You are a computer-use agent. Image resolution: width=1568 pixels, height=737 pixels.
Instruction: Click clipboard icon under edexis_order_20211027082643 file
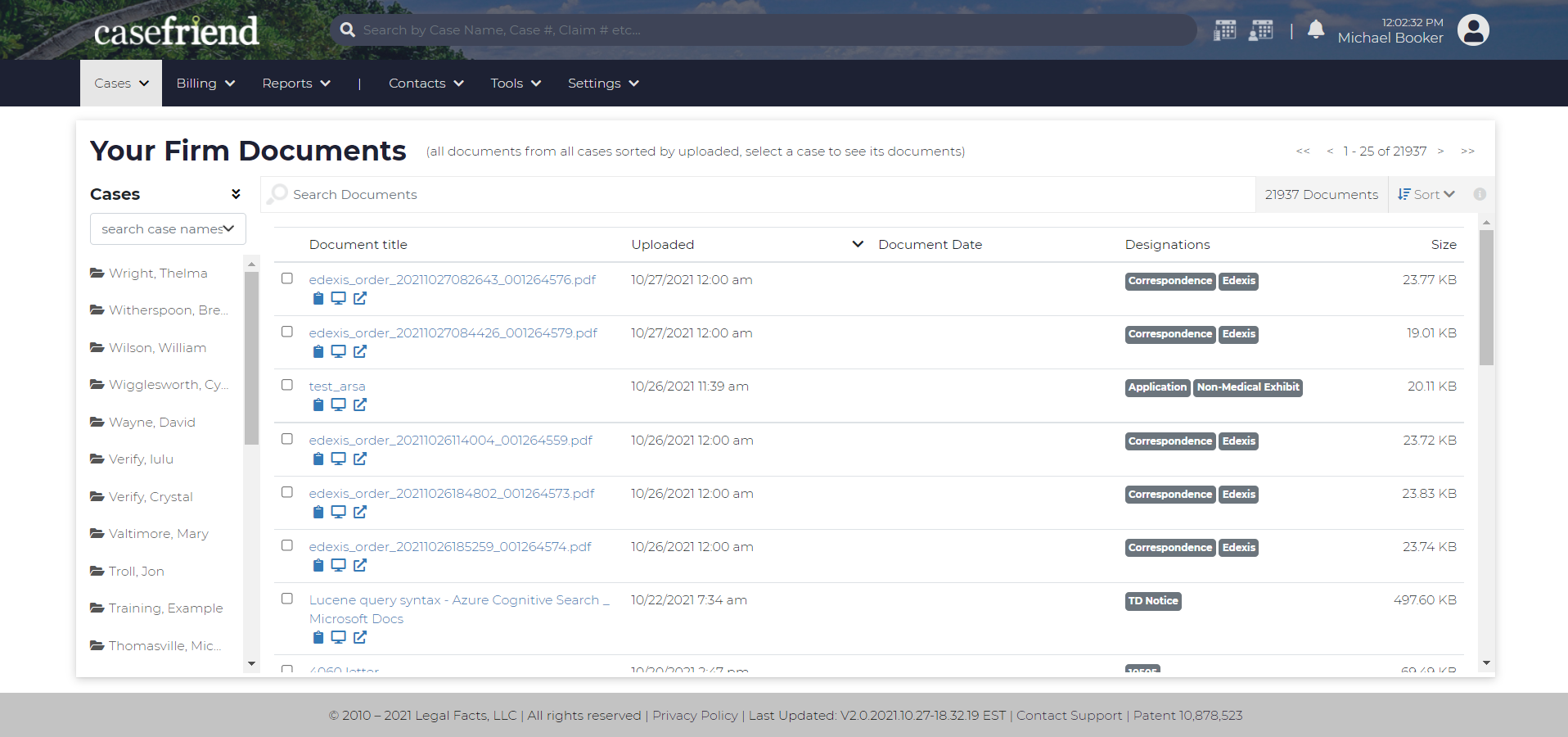pyautogui.click(x=318, y=298)
